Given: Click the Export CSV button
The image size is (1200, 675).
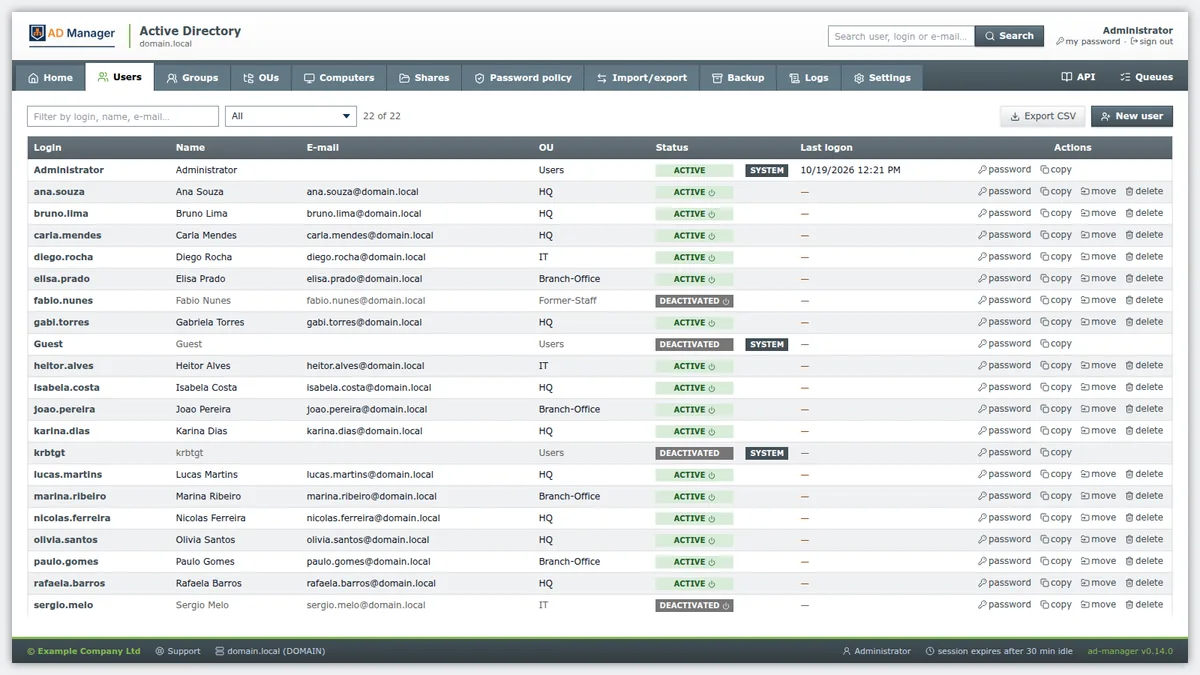Looking at the screenshot, I should [x=1043, y=116].
